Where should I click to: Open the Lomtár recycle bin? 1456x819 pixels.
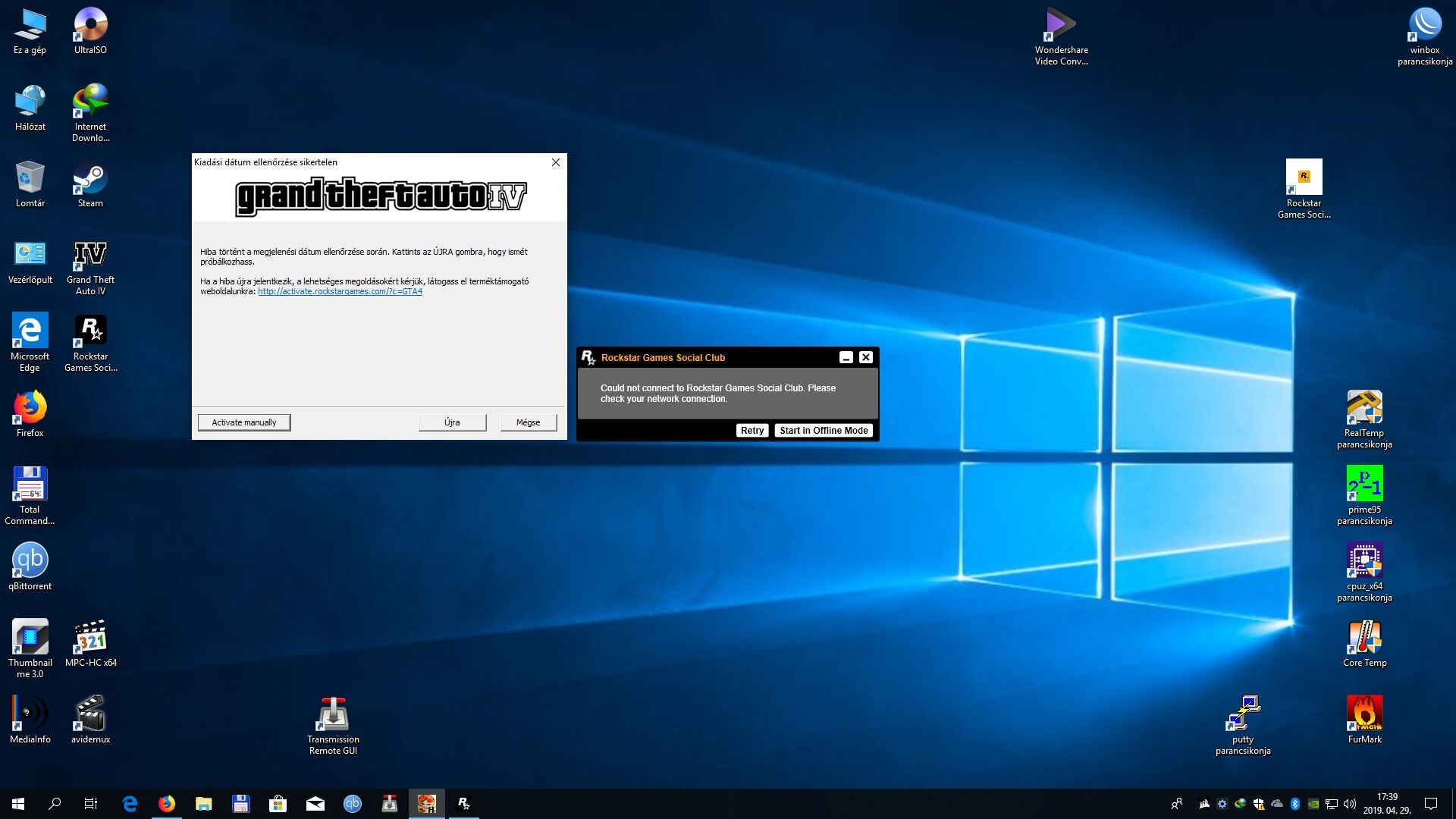30,184
